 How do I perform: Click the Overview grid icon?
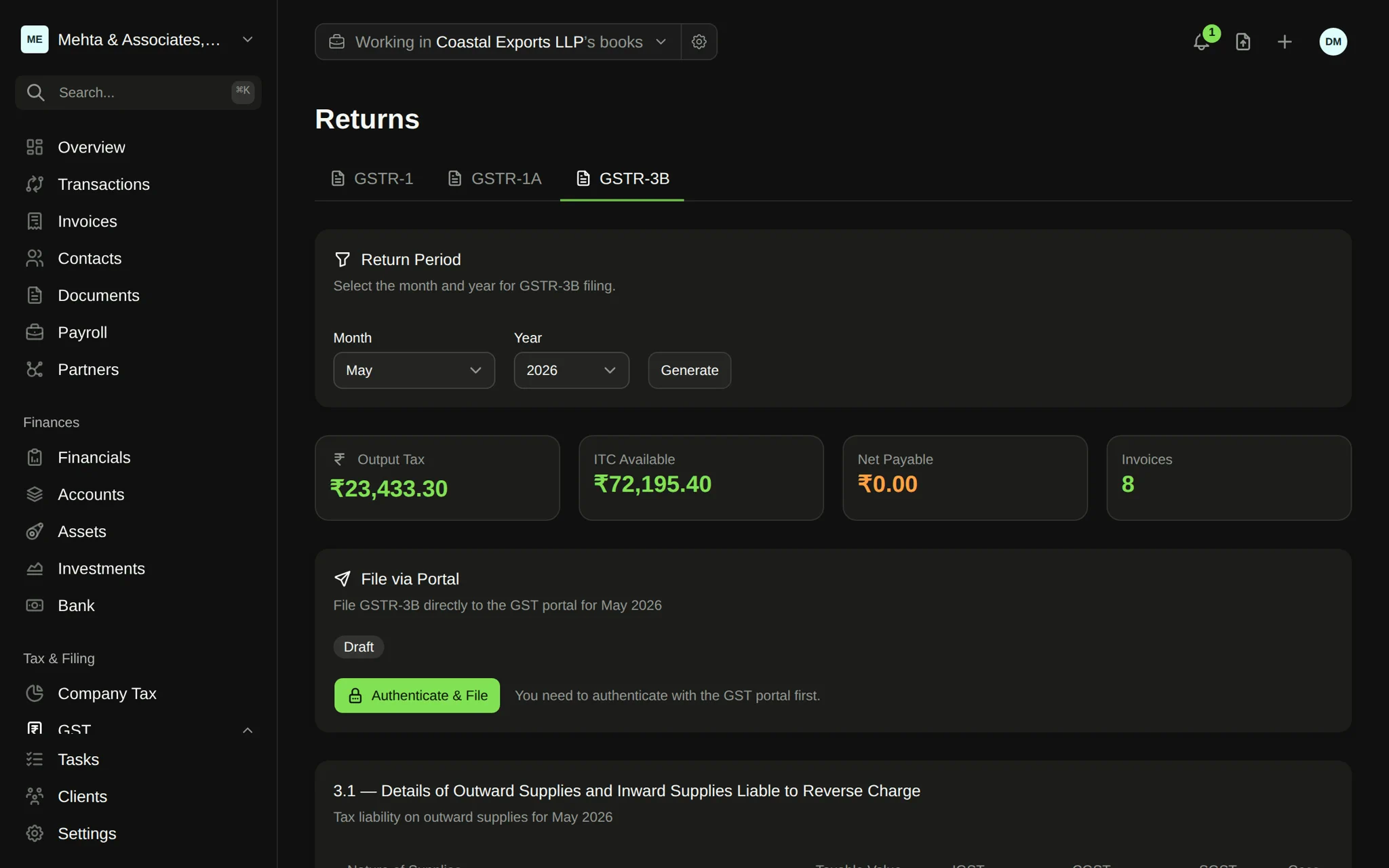pos(35,147)
